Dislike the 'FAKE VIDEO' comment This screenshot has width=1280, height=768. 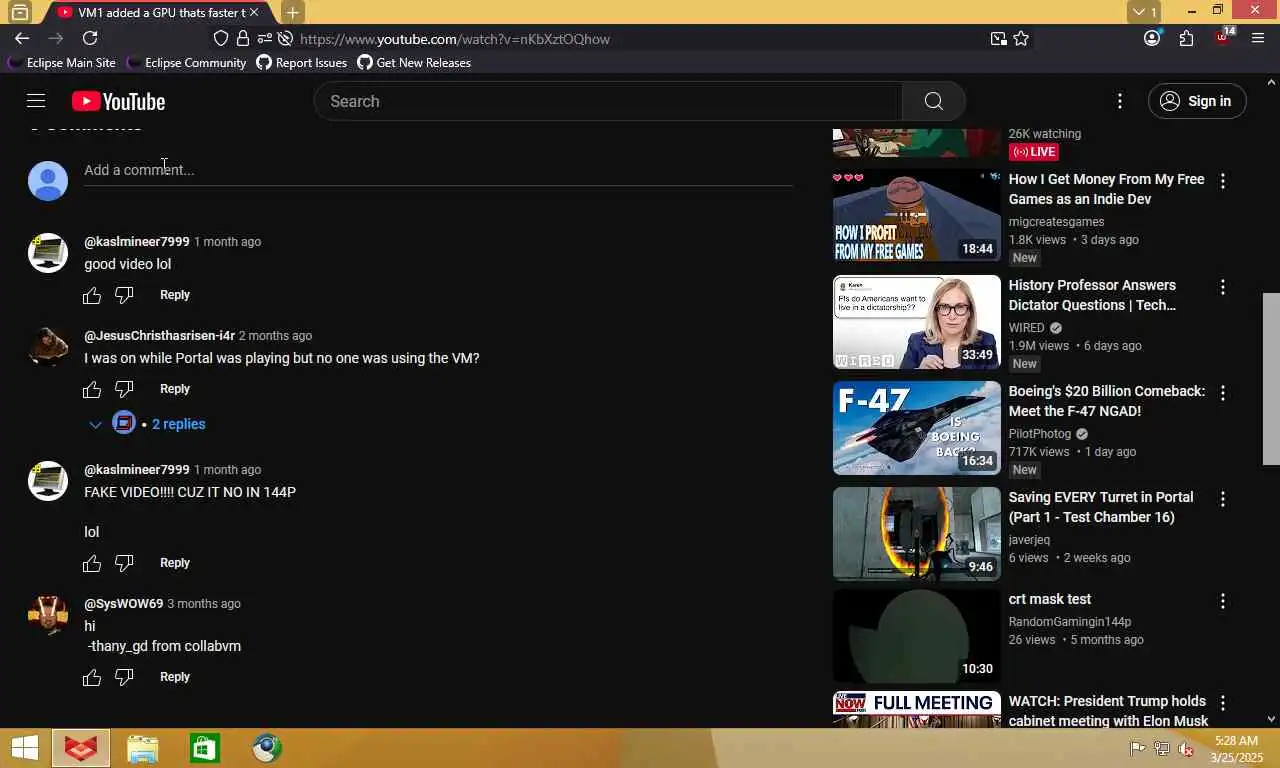(x=124, y=563)
